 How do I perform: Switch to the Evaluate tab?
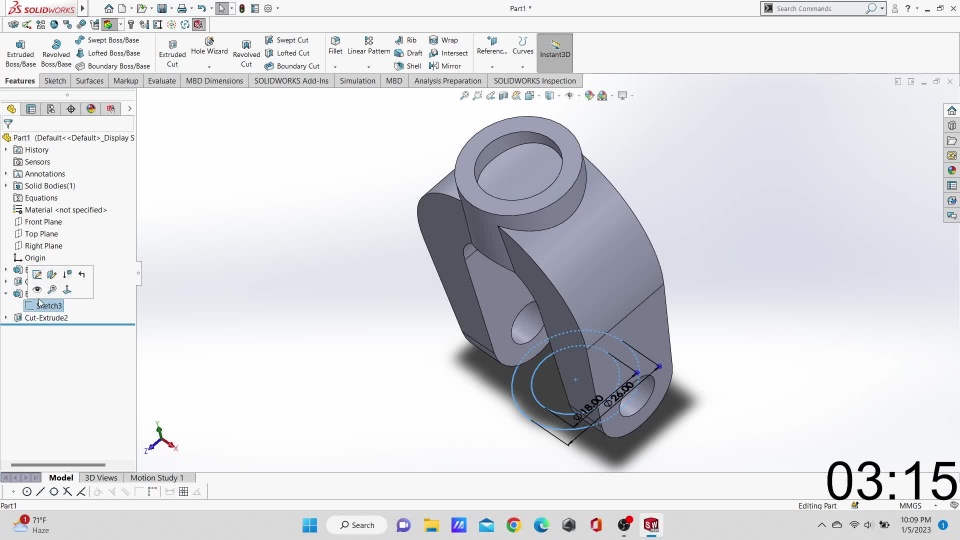click(162, 81)
